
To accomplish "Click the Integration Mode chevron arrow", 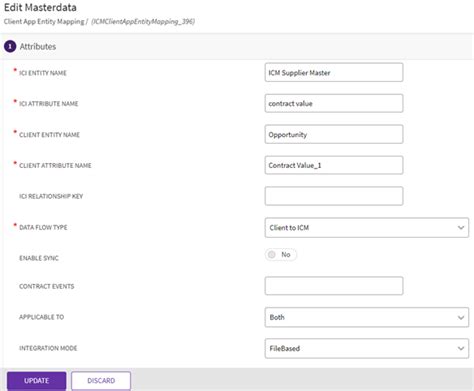I will (x=461, y=348).
